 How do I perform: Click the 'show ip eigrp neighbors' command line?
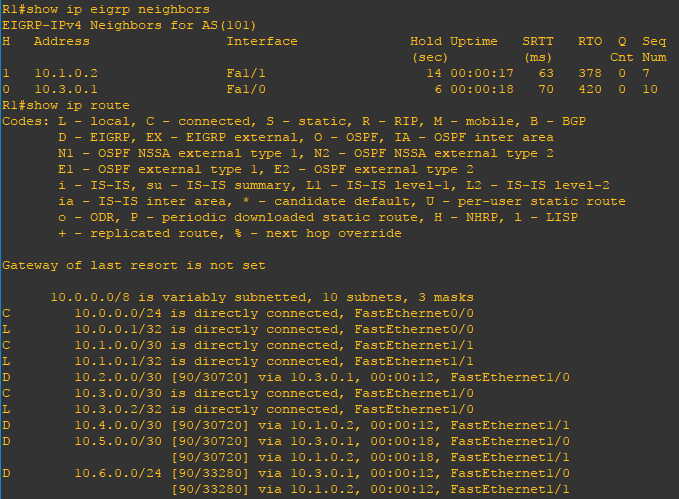click(106, 9)
